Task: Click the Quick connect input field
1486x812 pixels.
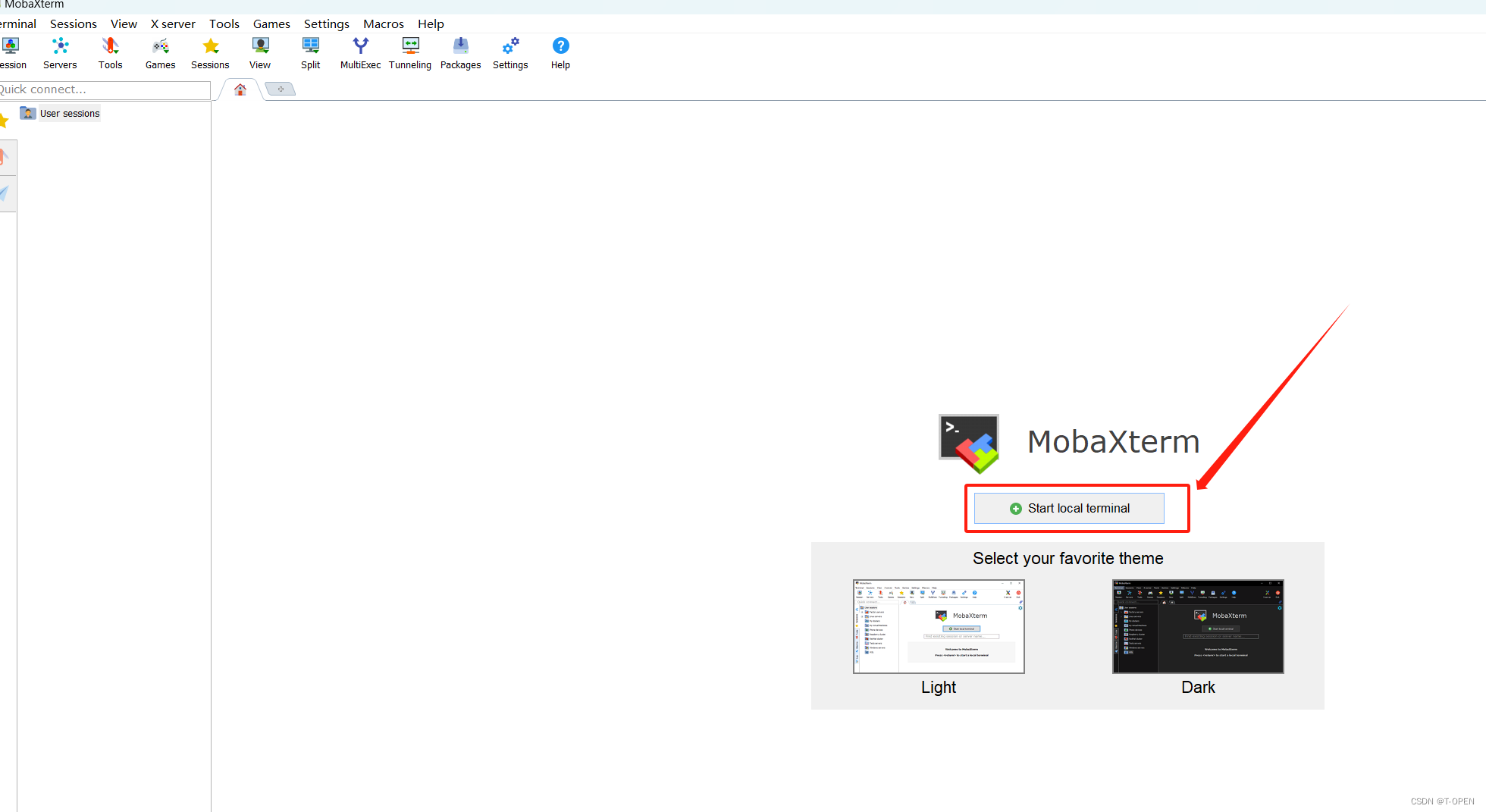Action: pyautogui.click(x=105, y=89)
